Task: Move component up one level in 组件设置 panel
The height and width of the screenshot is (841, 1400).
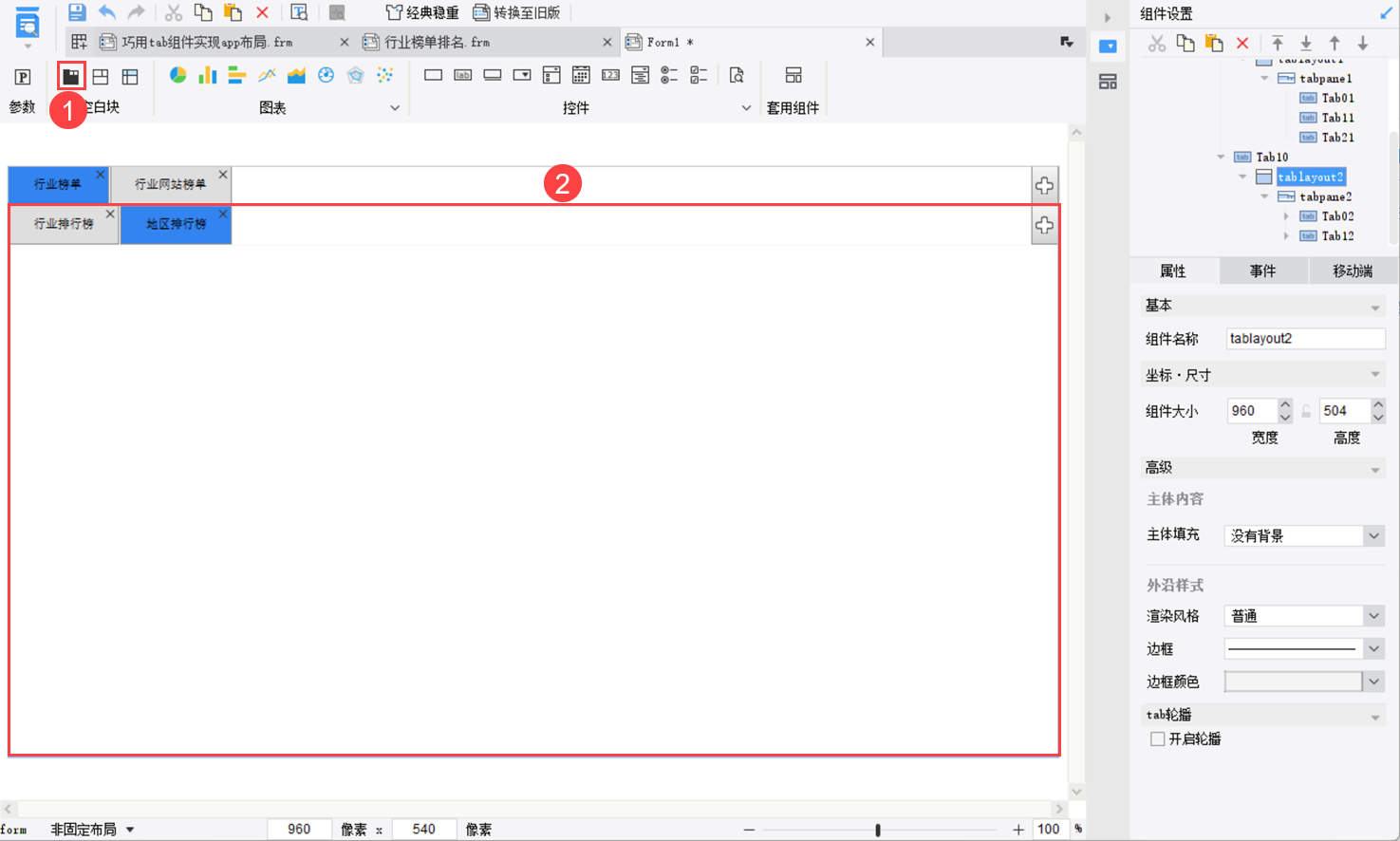Action: coord(1335,43)
